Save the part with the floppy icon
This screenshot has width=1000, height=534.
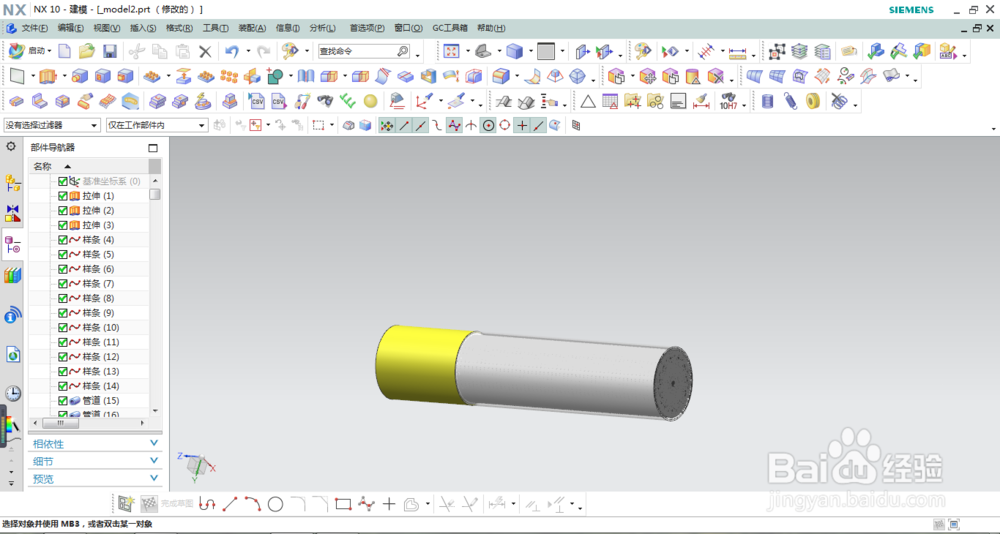point(110,51)
